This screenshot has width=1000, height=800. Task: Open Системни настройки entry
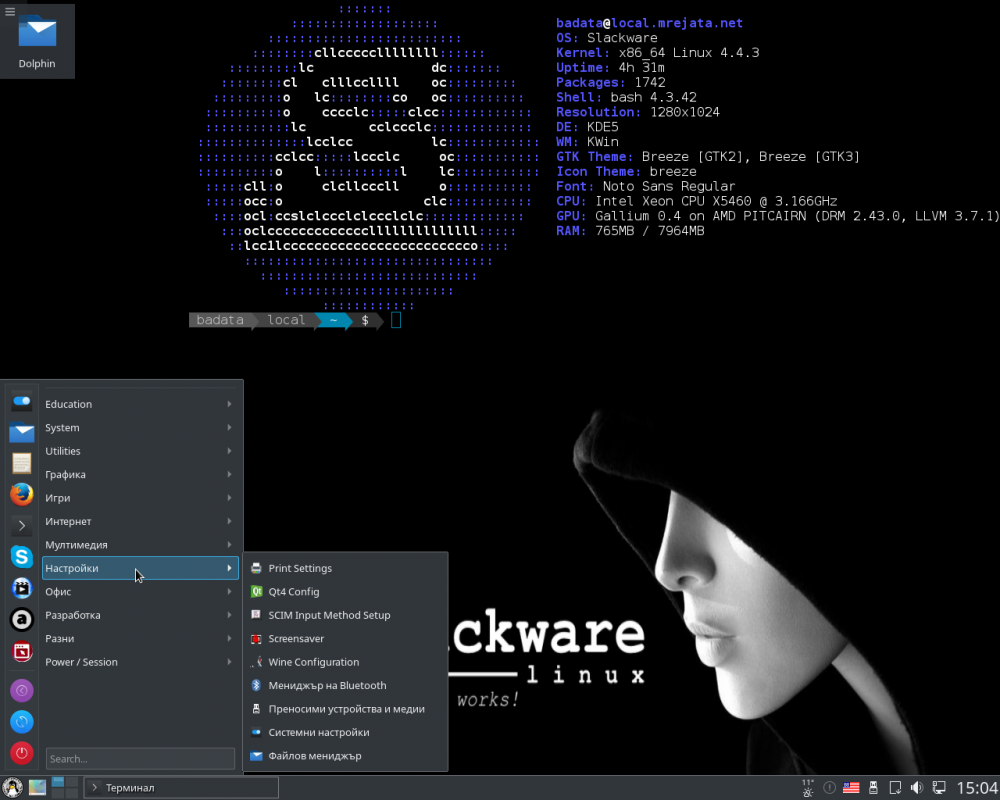[x=345, y=732]
